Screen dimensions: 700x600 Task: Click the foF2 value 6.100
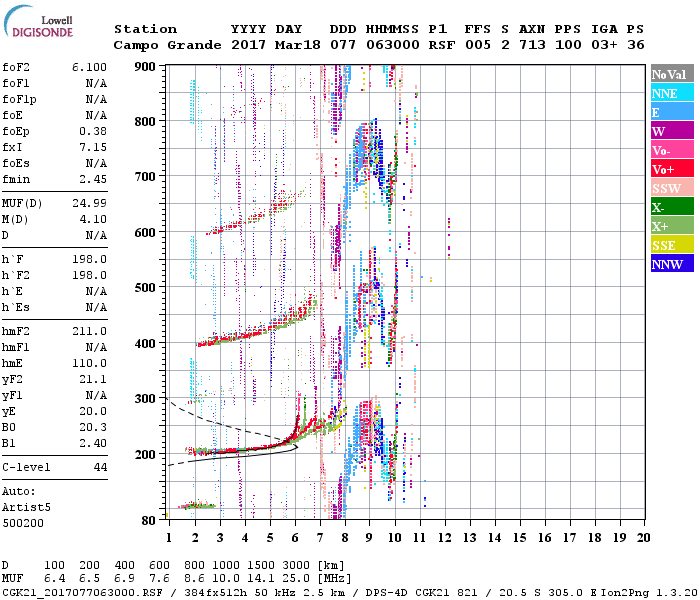(x=89, y=67)
